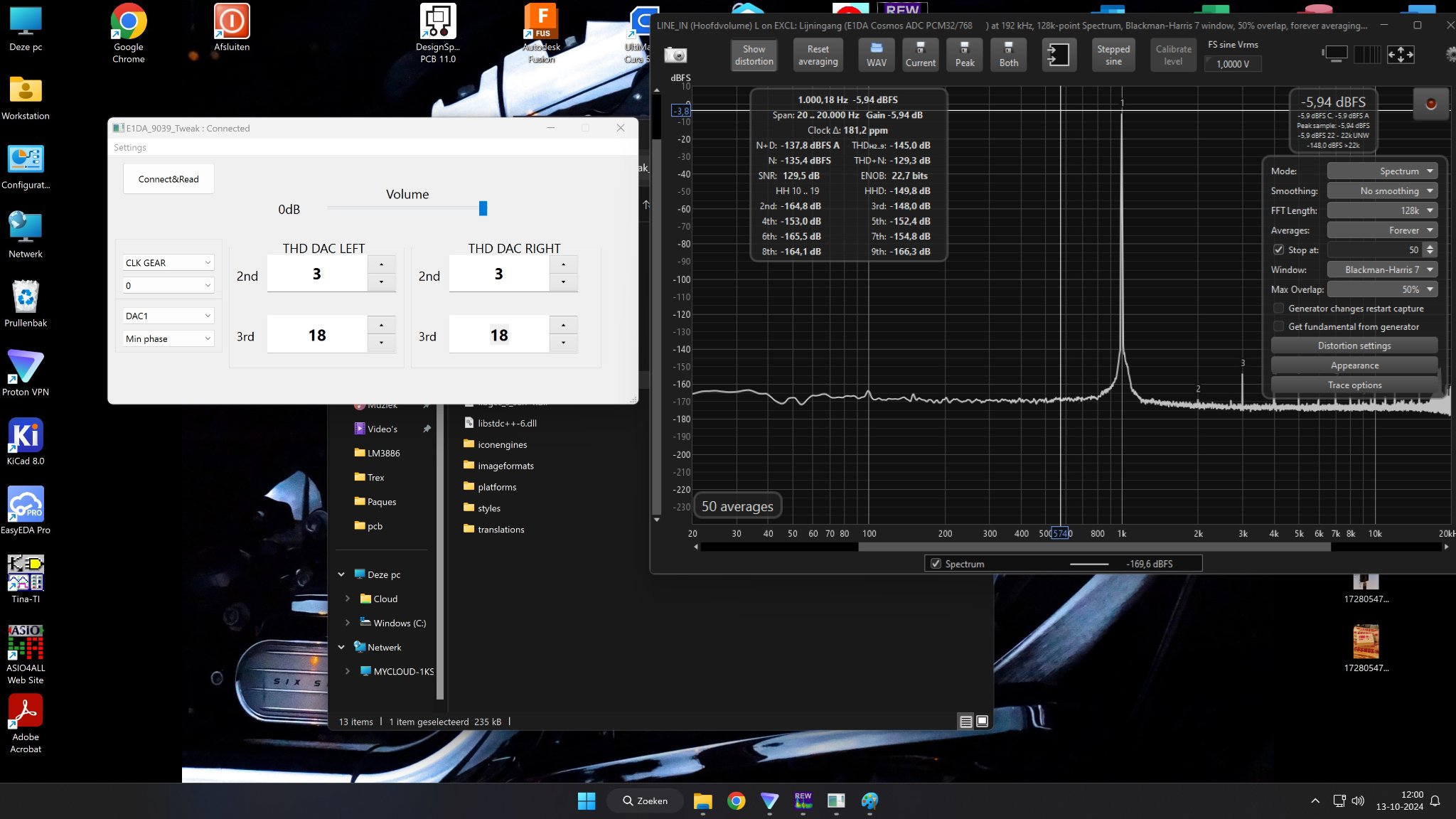1456x819 pixels.
Task: Open Afsluiten desktop shortcut
Action: 232,28
